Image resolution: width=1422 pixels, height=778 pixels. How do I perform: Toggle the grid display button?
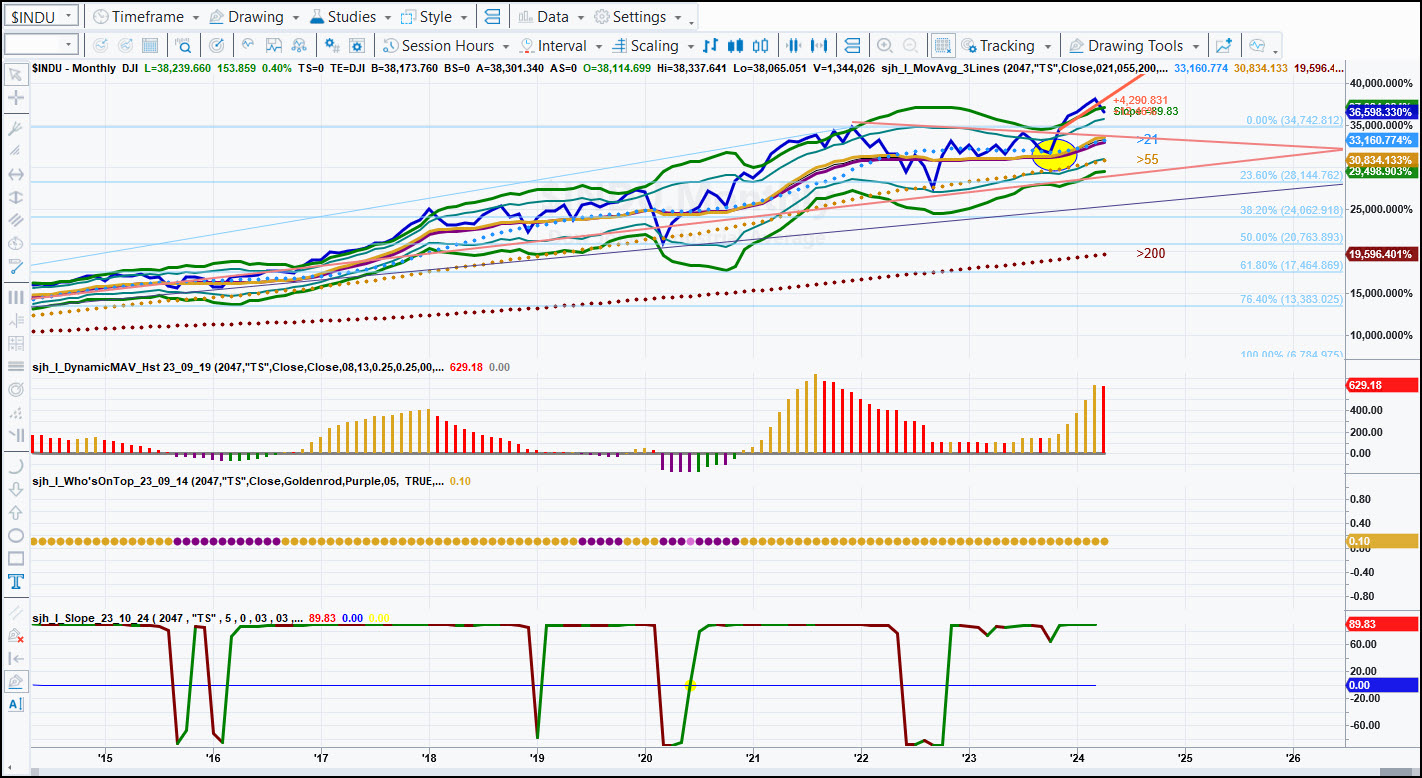(x=942, y=46)
